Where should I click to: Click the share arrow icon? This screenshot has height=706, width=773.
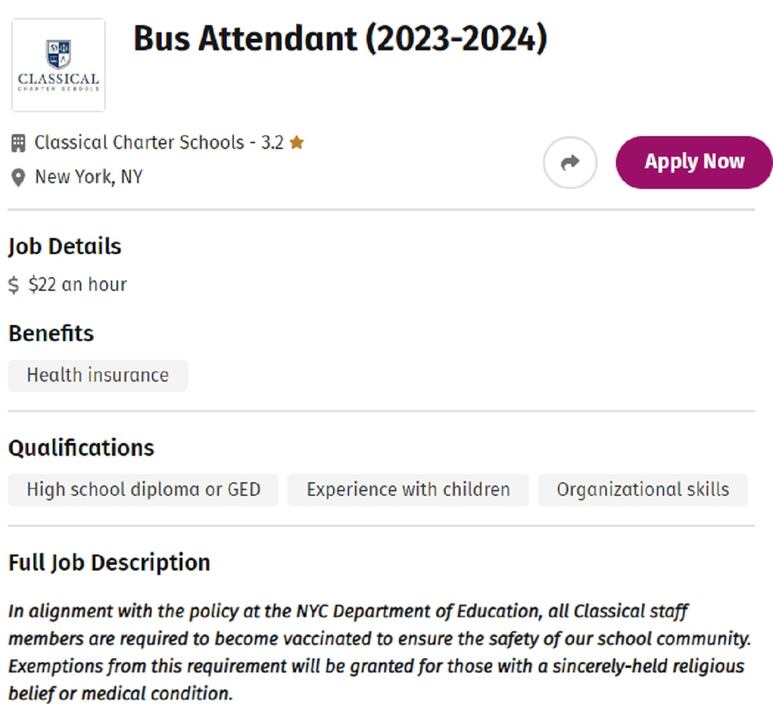click(570, 162)
